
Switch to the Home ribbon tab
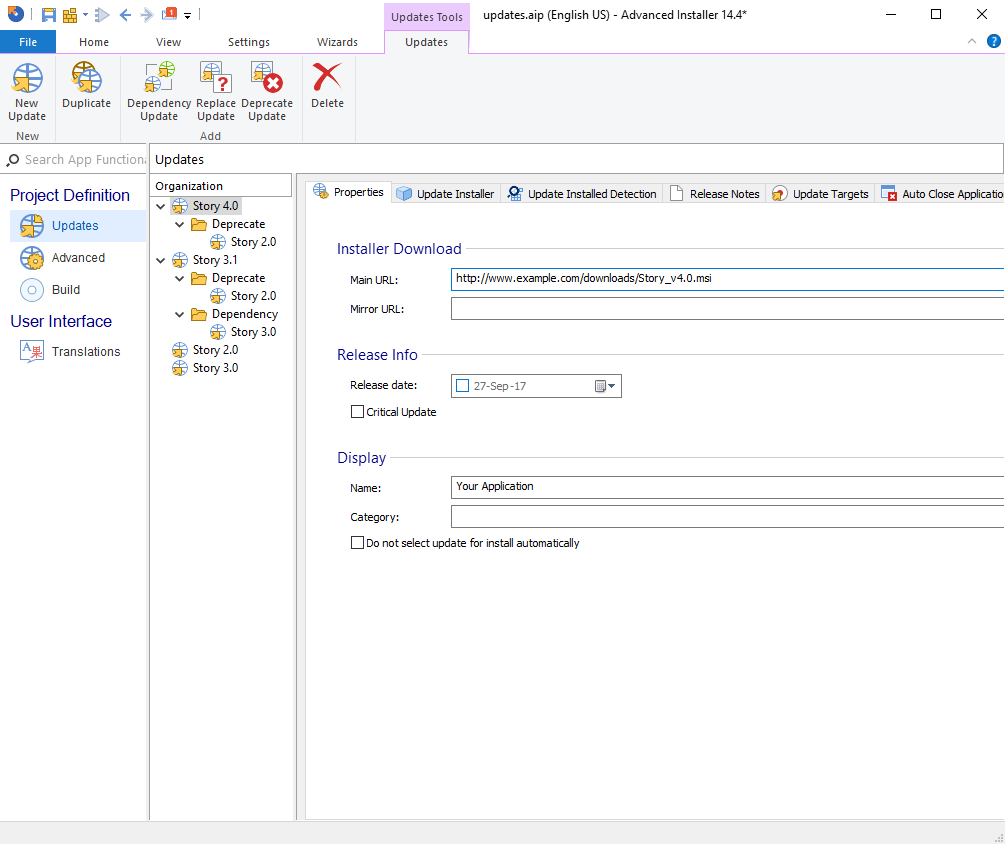pos(94,42)
